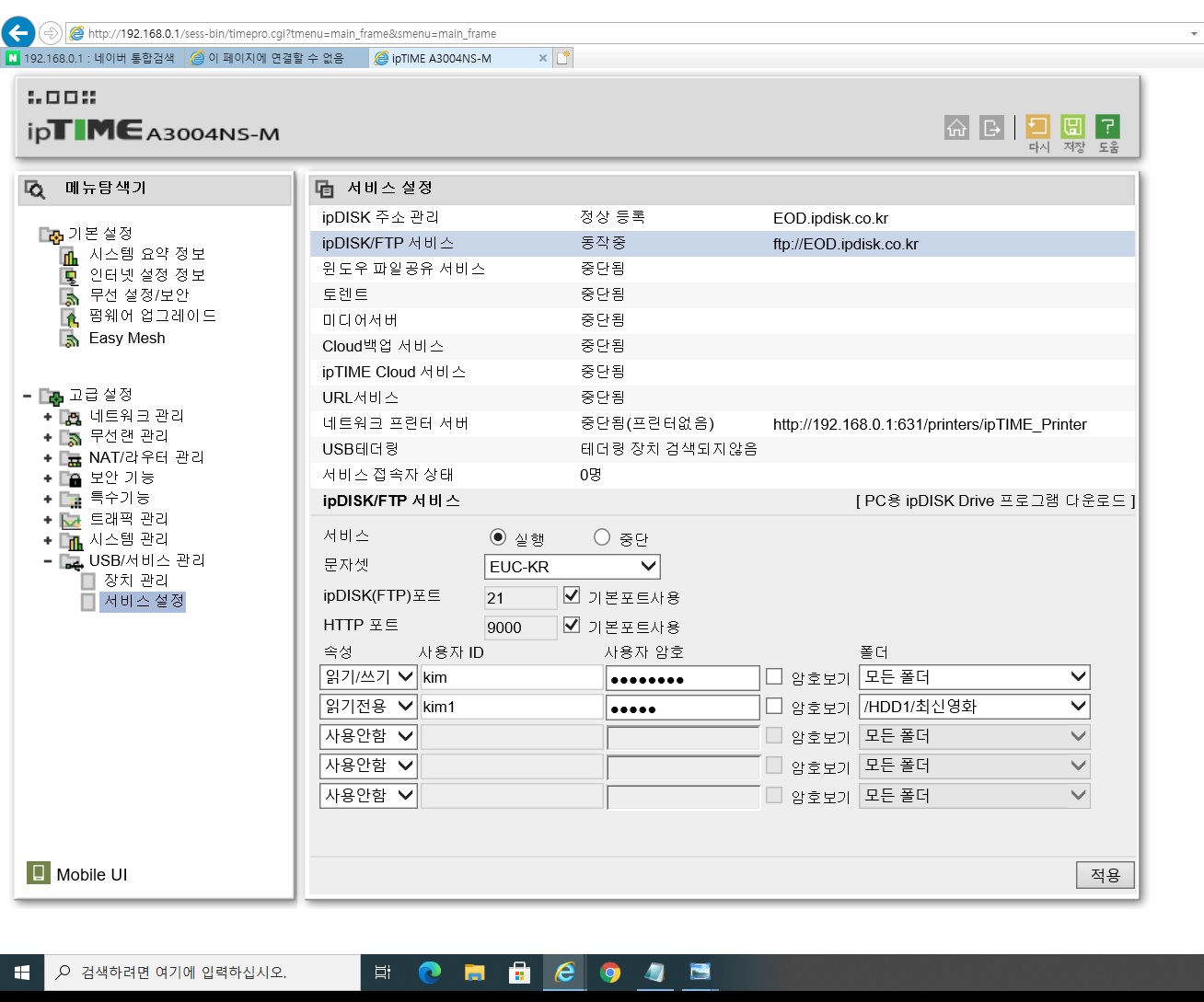
Task: Open the browser address bar history dropdown
Action: 1194,33
